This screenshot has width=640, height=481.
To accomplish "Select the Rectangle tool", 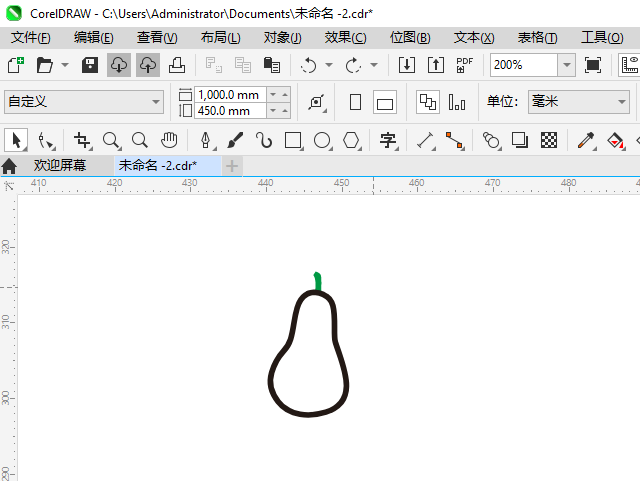I will click(x=293, y=140).
